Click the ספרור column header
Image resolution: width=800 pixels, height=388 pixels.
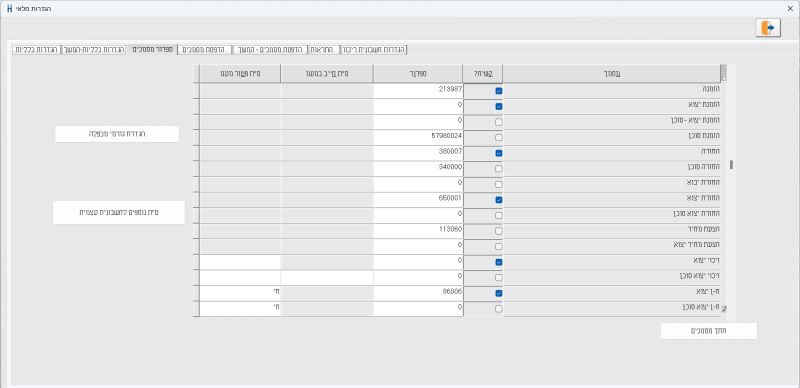[418, 74]
